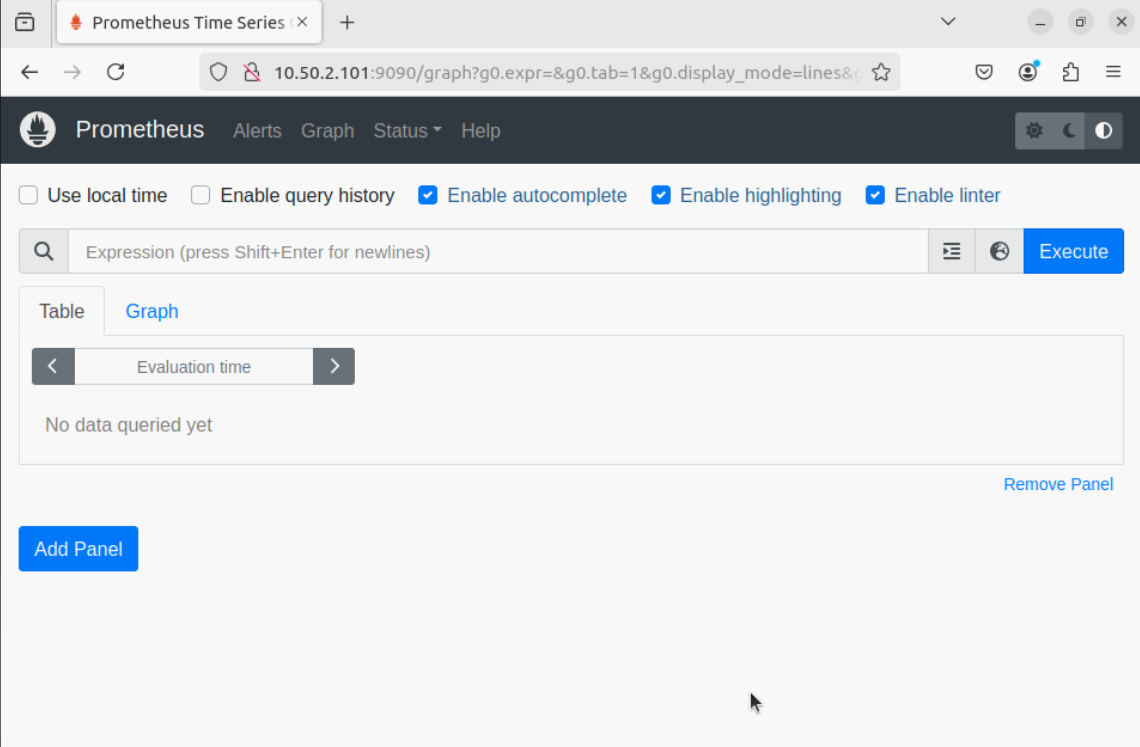The image size is (1140, 747).
Task: Open Firefox account profile icon
Action: 1027,72
